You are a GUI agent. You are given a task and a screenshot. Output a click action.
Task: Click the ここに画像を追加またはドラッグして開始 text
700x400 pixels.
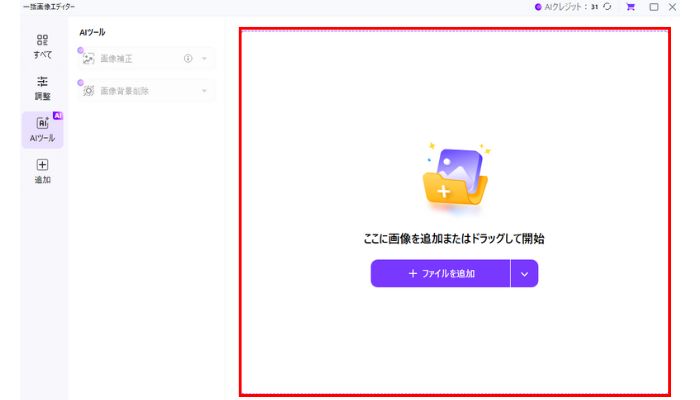coord(454,239)
